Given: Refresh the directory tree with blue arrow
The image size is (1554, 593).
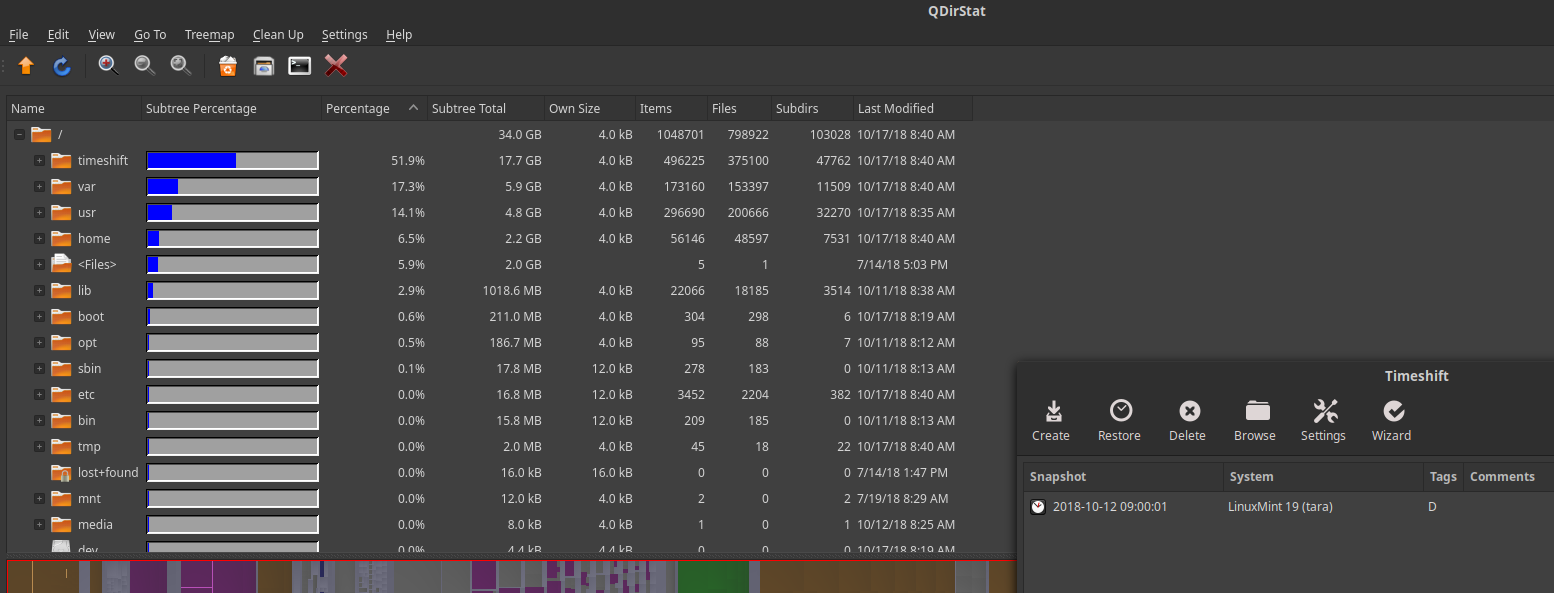Looking at the screenshot, I should (62, 66).
